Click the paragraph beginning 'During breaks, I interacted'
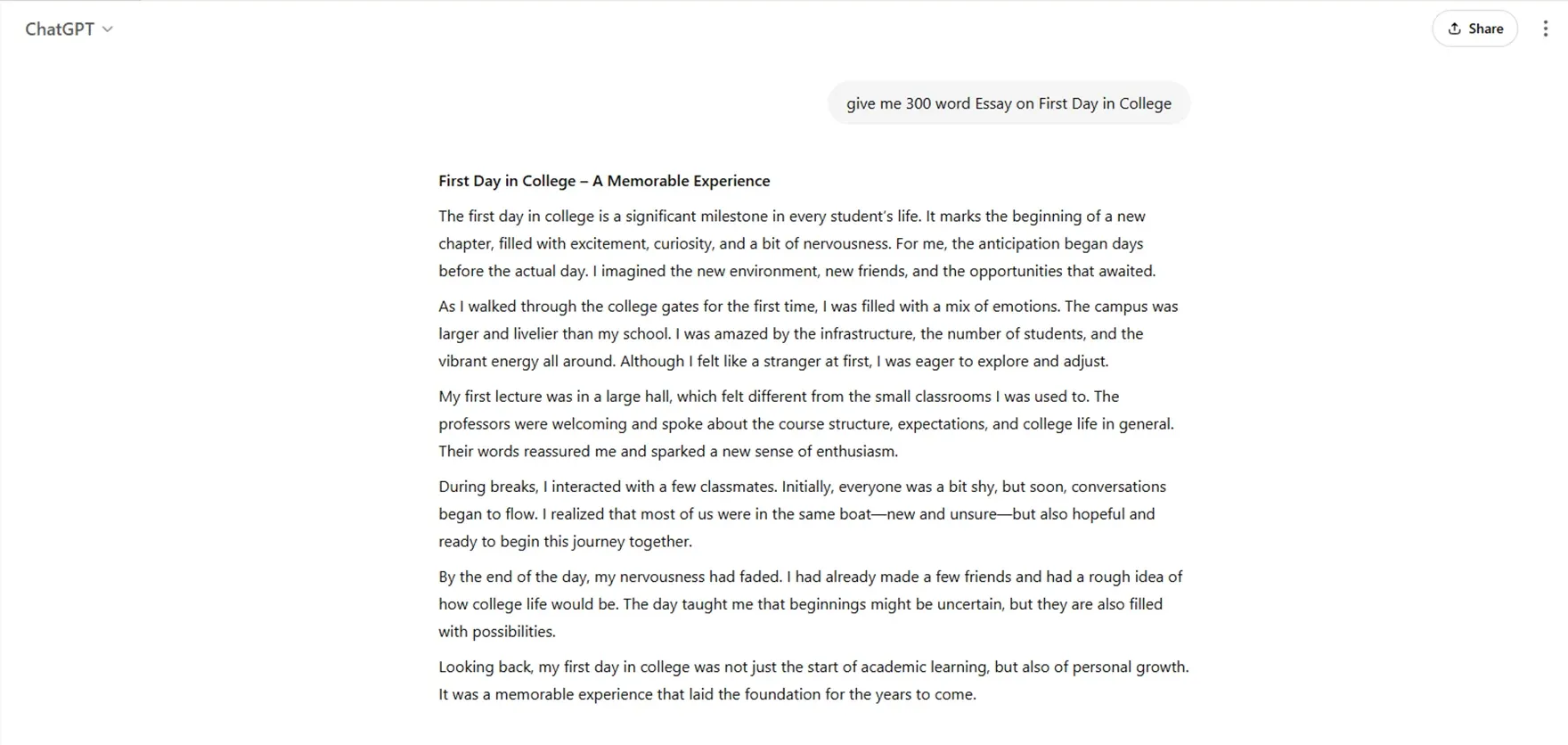This screenshot has height=745, width=1568. point(802,513)
